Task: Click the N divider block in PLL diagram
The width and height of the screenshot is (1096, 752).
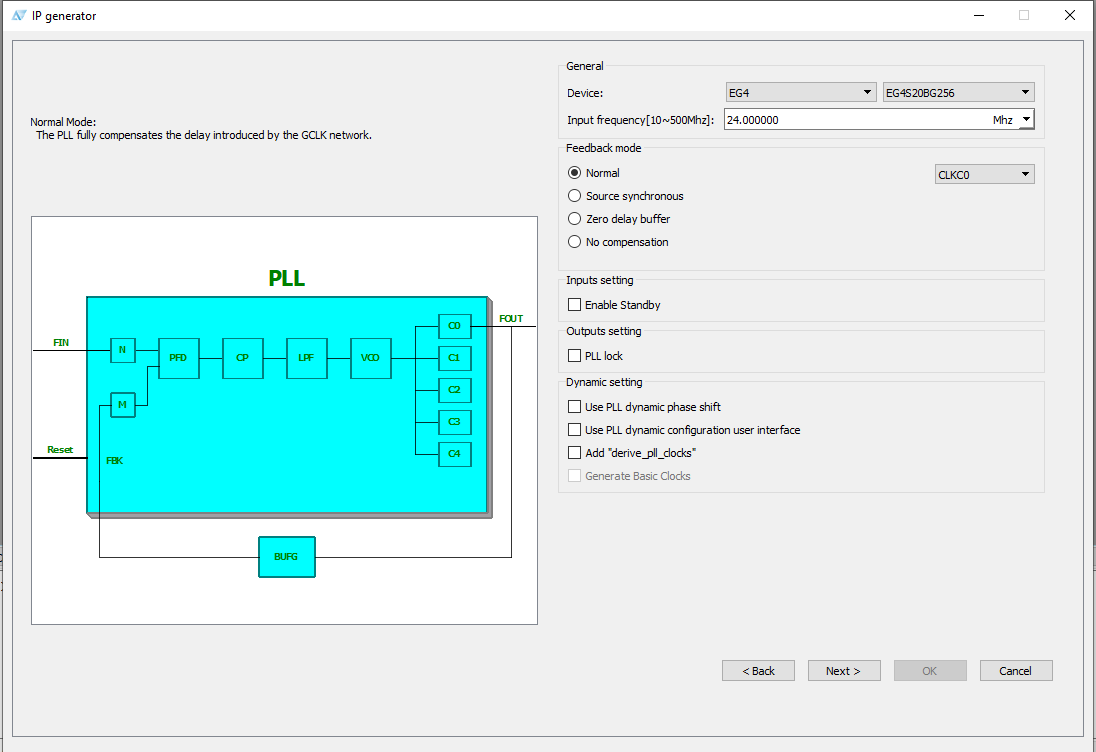Action: coord(122,350)
